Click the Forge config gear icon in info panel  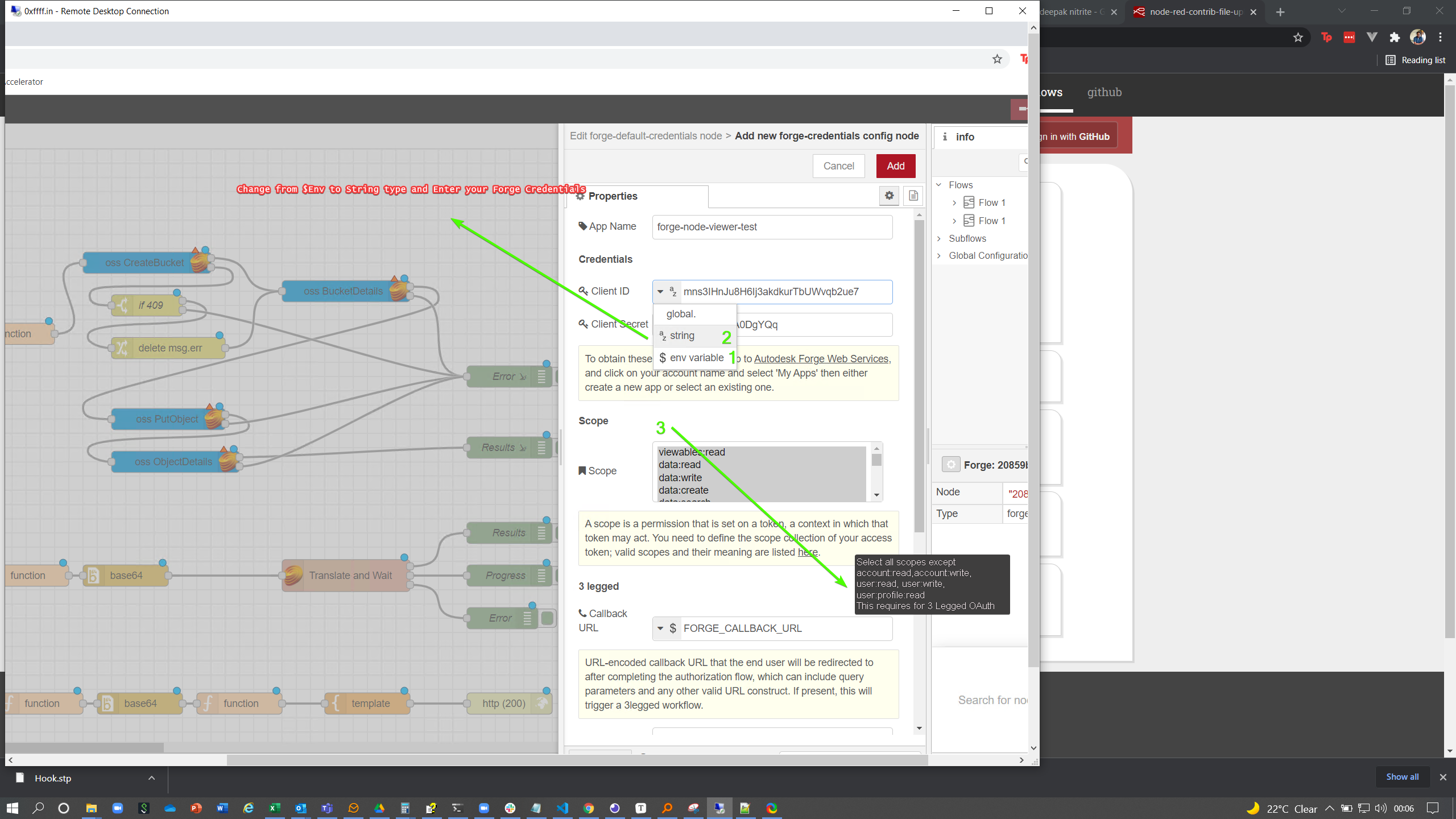click(951, 465)
